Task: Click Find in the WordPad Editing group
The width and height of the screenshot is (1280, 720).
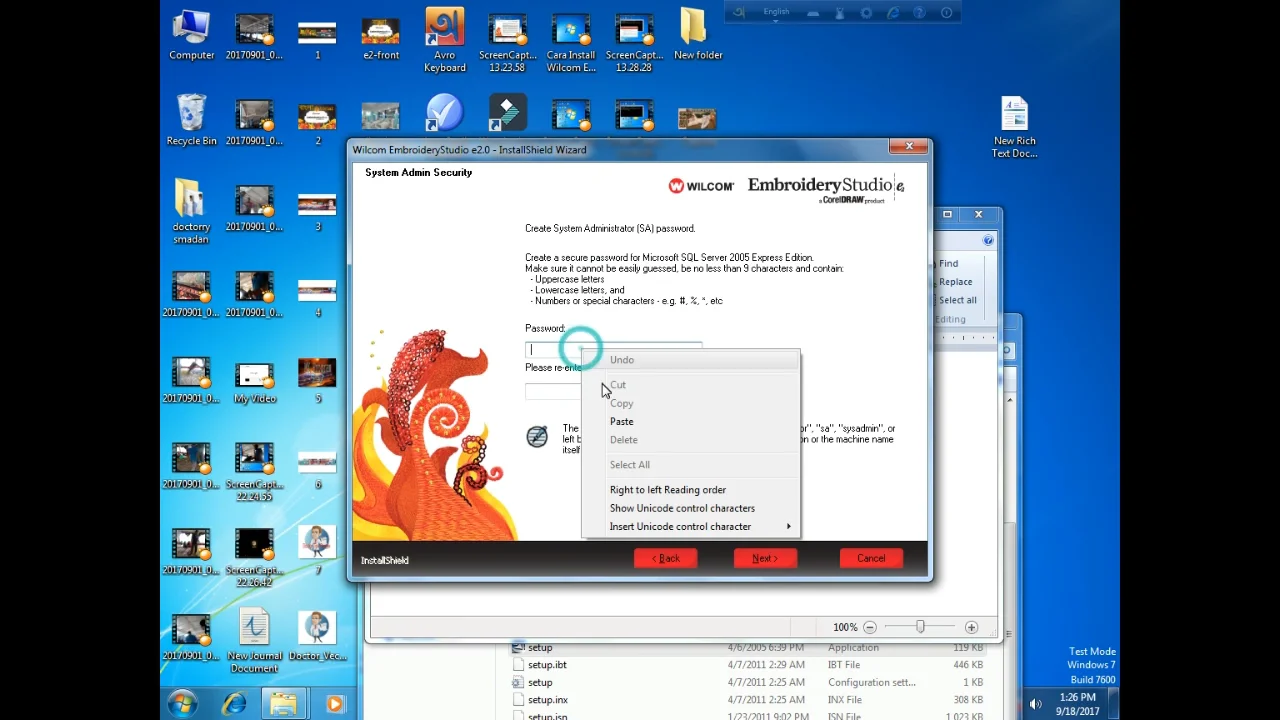Action: pyautogui.click(x=948, y=263)
